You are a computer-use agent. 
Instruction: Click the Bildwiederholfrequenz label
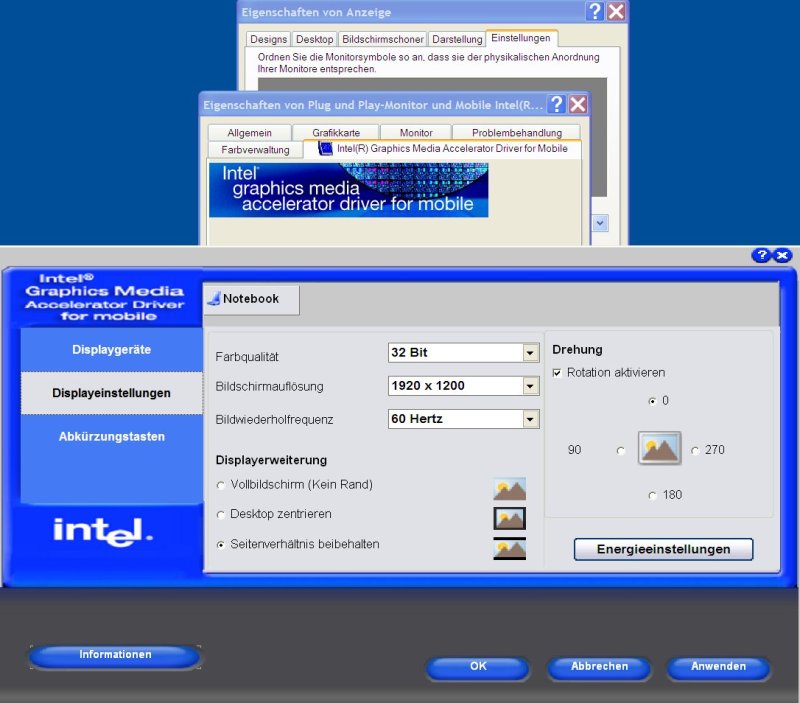coord(274,419)
